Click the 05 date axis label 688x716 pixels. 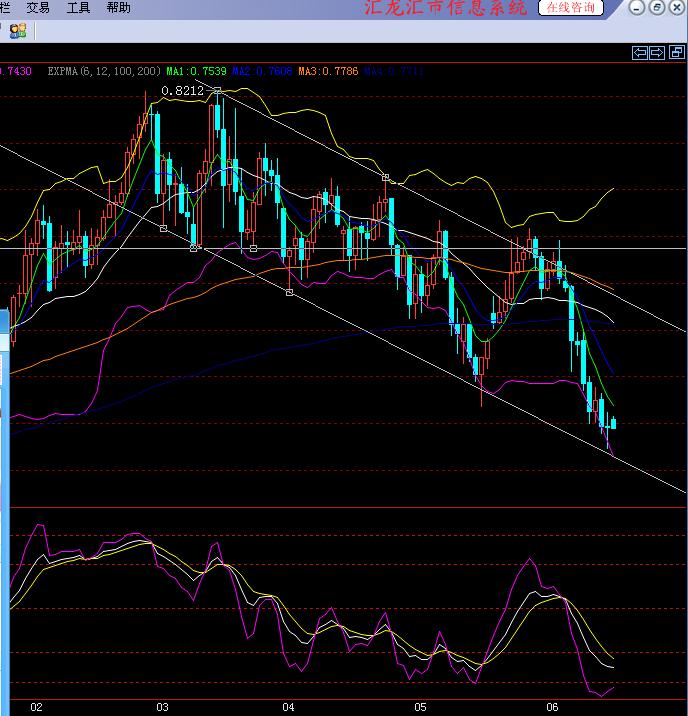[x=420, y=707]
